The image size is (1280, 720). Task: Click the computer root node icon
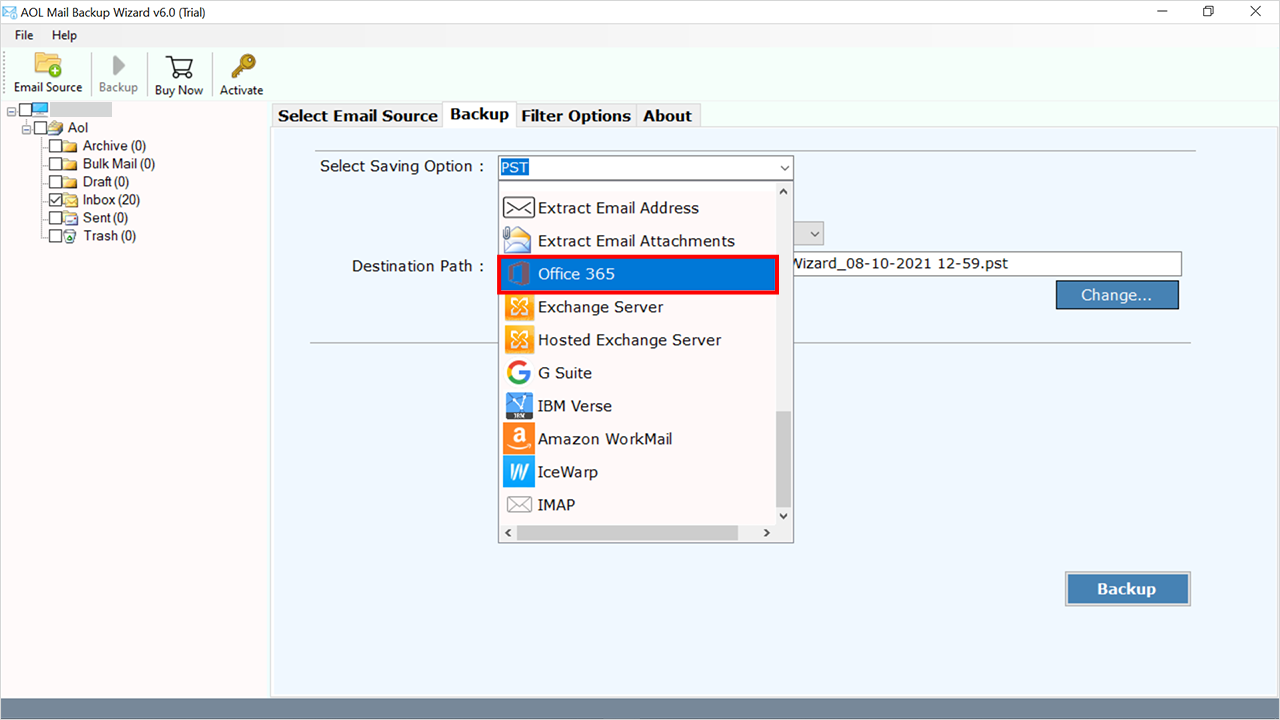[40, 109]
